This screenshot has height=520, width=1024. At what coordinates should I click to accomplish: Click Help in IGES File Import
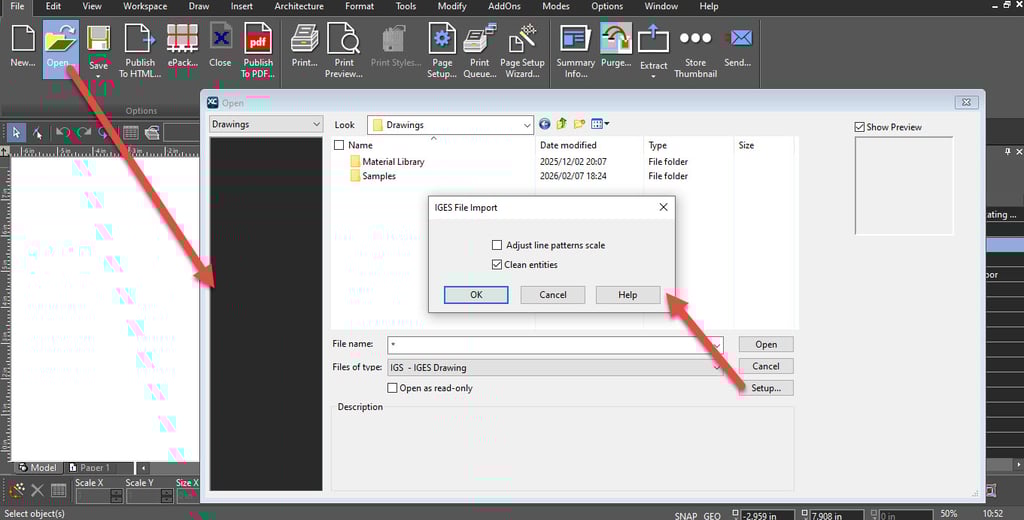(x=628, y=295)
